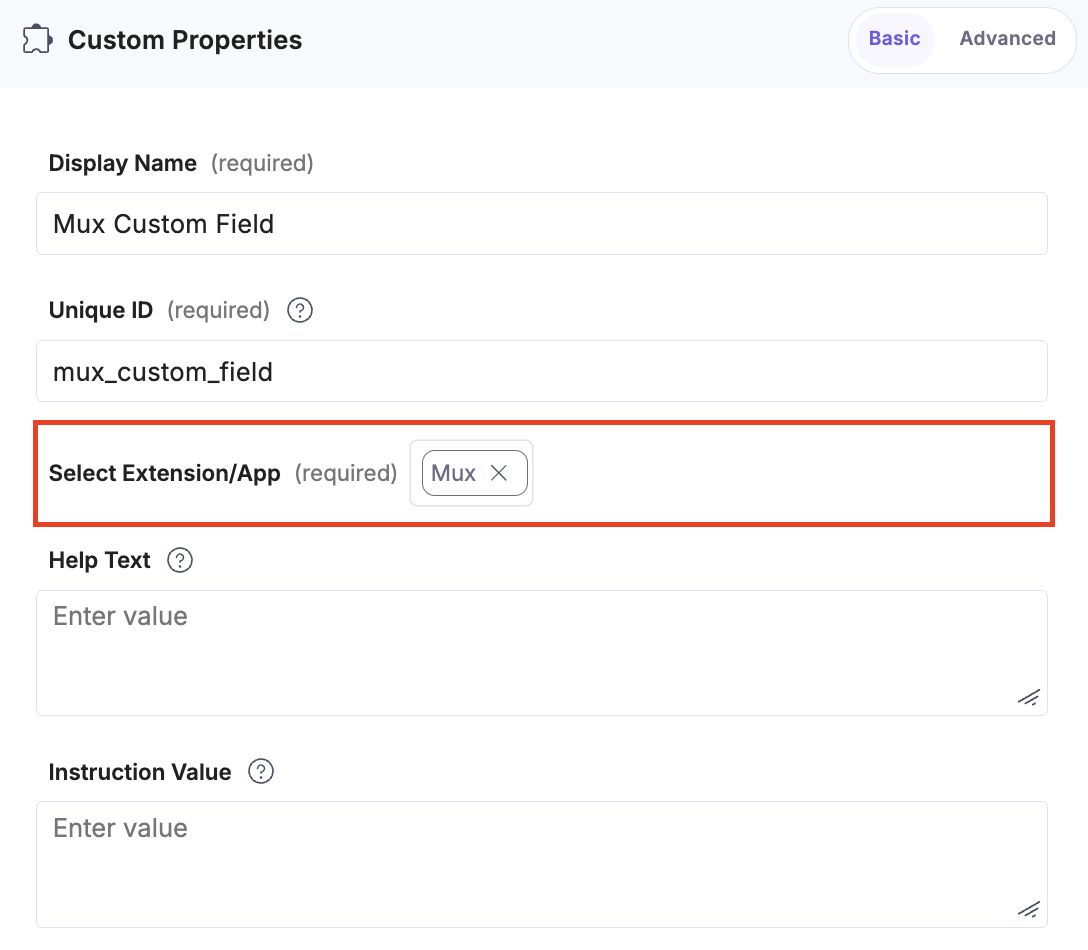The image size is (1088, 950).
Task: Open the Select Extension/App picker
Action: 471,472
